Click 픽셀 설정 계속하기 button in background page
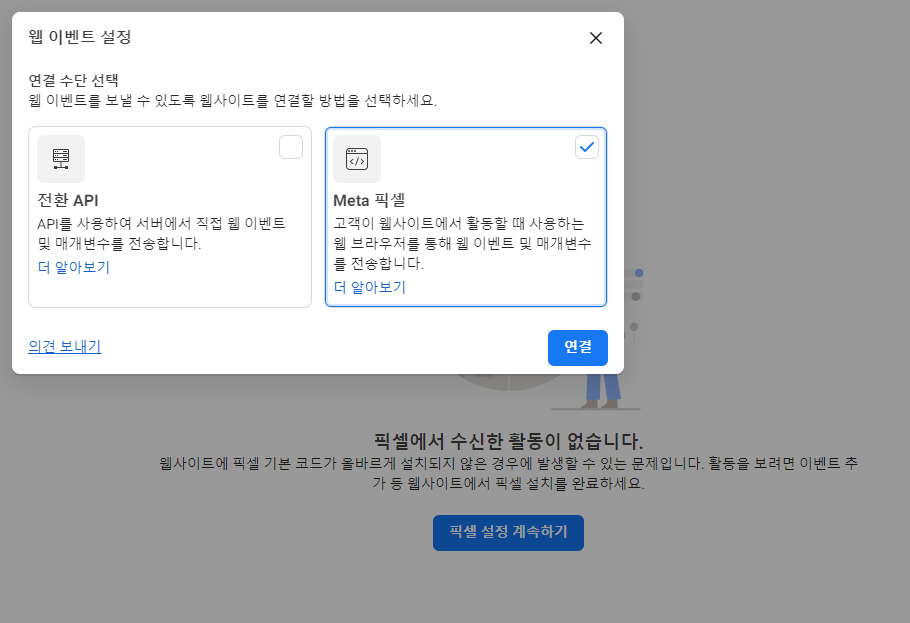Viewport: 910px width, 623px height. pos(508,532)
